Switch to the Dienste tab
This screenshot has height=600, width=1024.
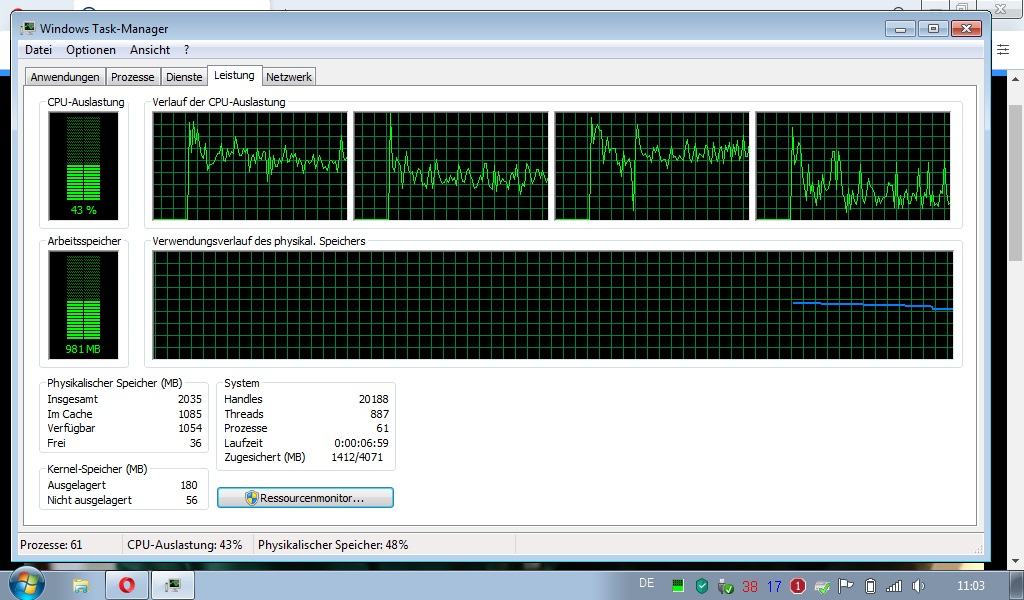[x=184, y=77]
